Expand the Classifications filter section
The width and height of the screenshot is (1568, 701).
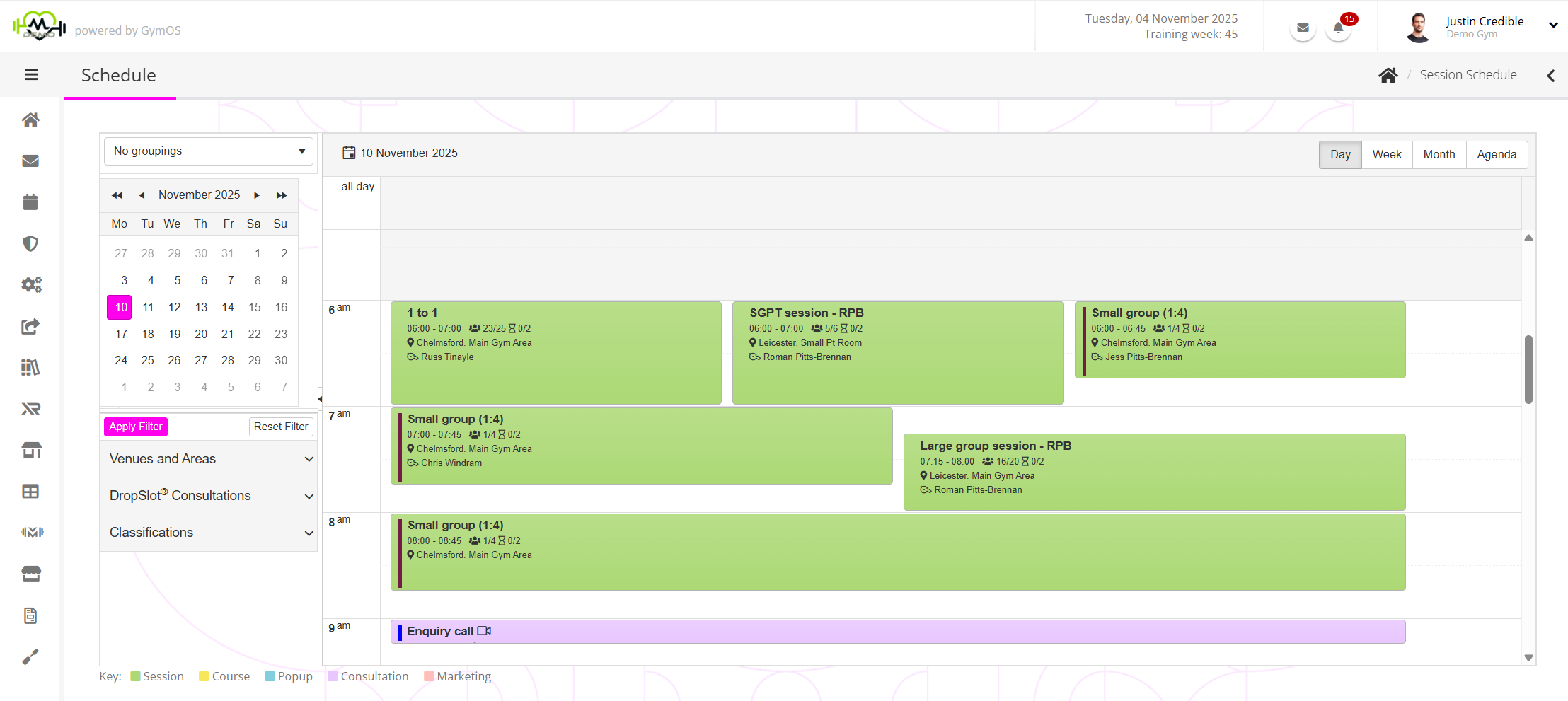[209, 533]
